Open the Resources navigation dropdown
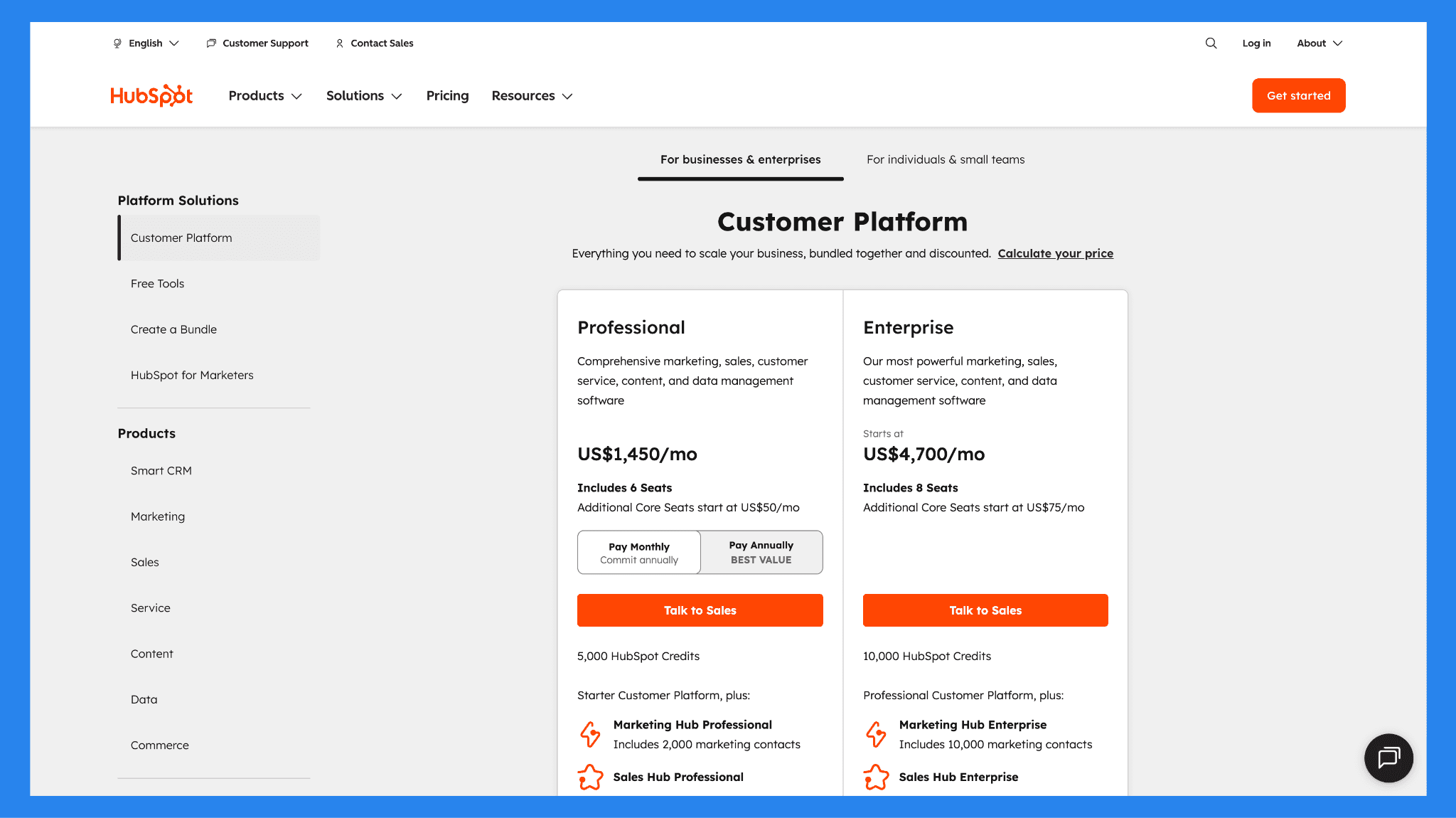 click(532, 95)
